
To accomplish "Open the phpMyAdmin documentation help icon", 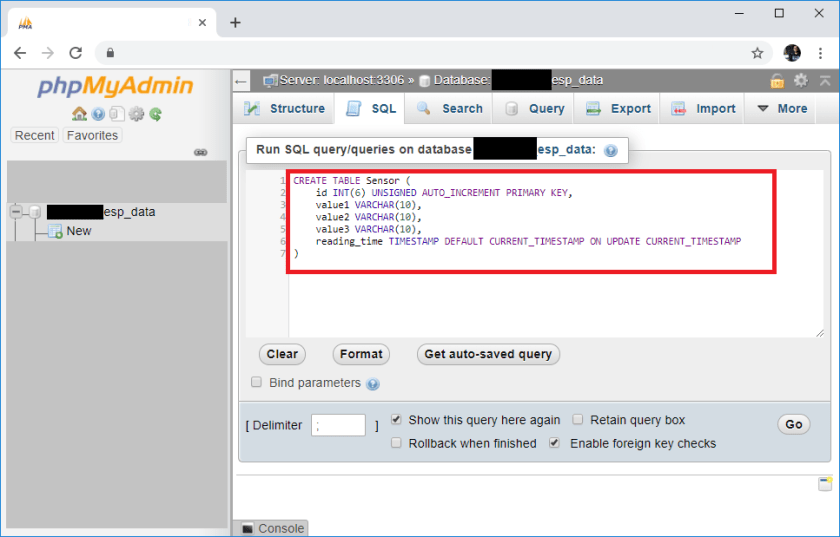I will pos(98,114).
